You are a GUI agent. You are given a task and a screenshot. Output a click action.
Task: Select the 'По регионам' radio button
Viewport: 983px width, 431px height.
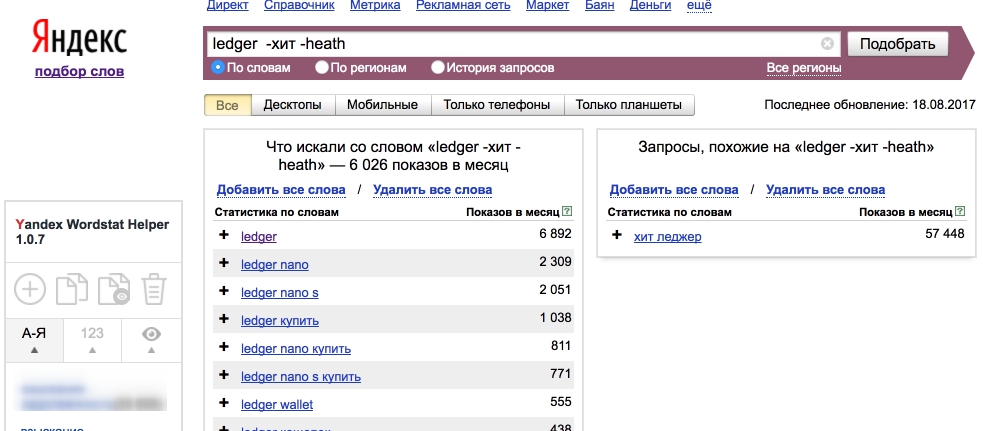pos(322,67)
